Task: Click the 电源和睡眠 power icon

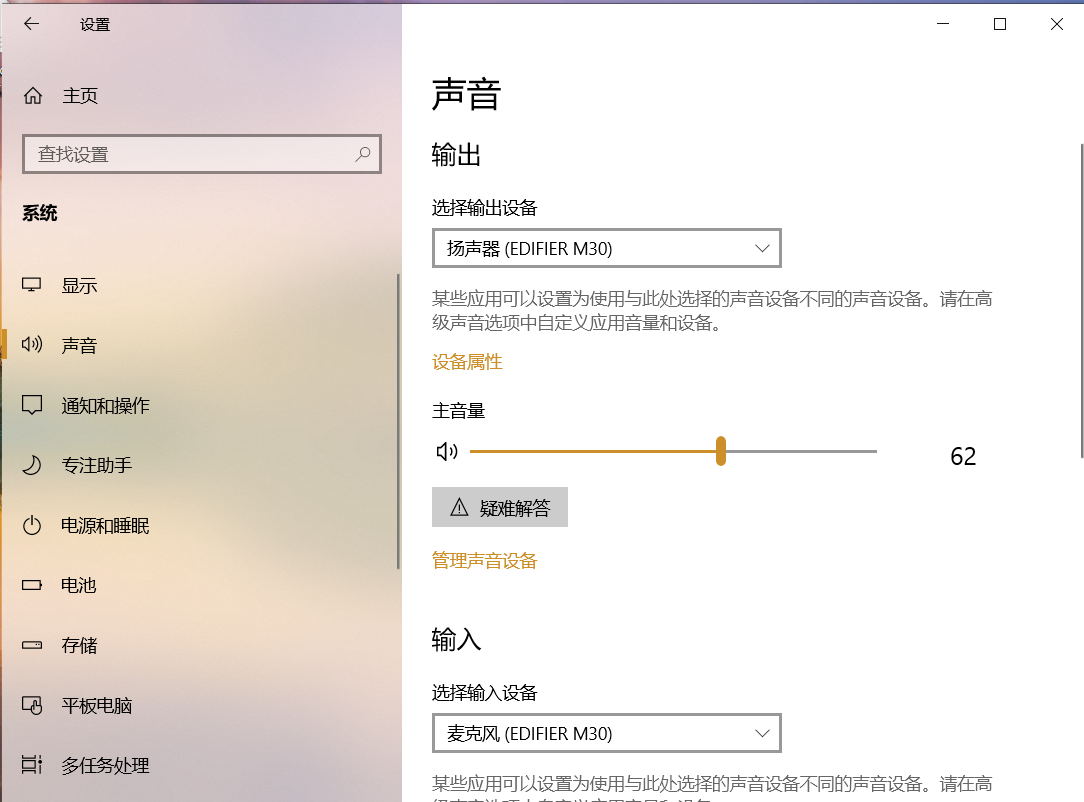Action: click(32, 525)
